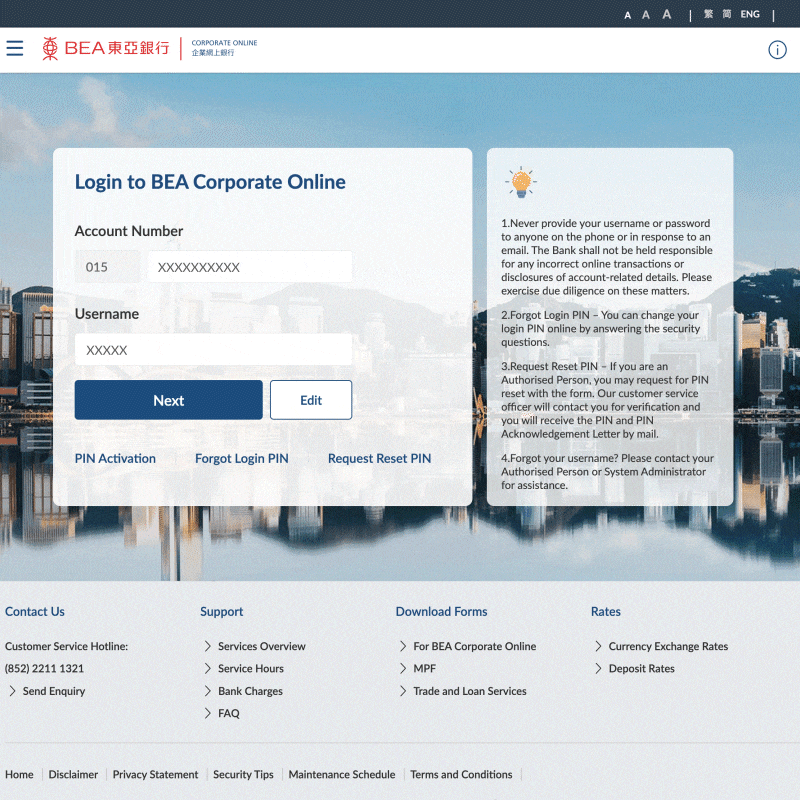Screen dimensions: 800x800
Task: Click the Support footer heading
Action: click(221, 612)
